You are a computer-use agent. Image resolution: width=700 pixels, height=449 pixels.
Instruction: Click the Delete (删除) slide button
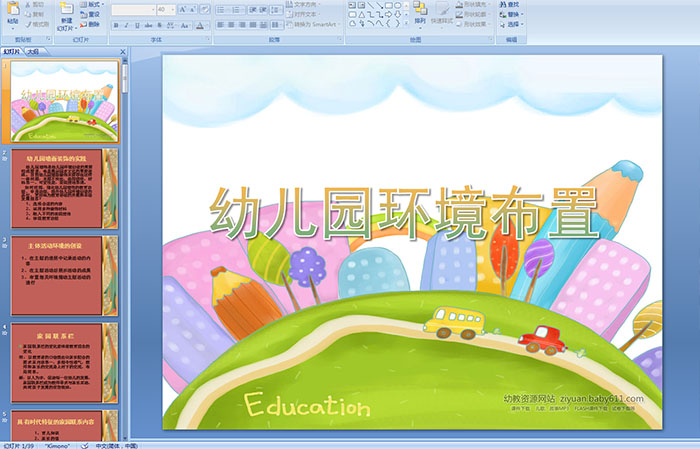pos(90,24)
